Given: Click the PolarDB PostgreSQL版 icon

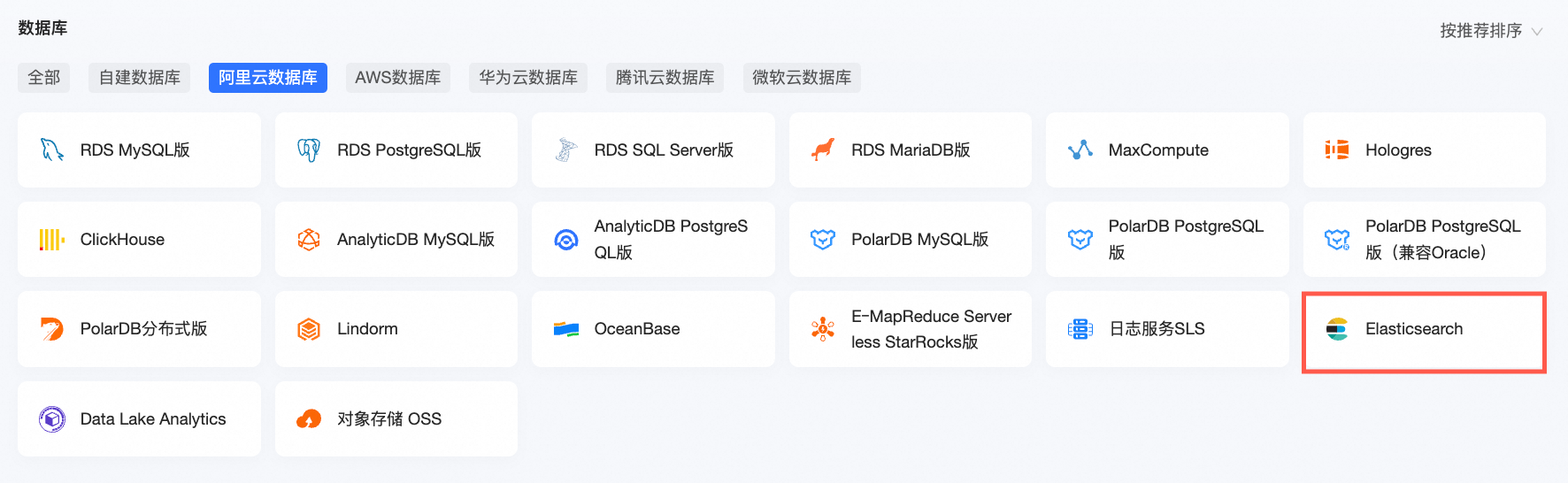Looking at the screenshot, I should pyautogui.click(x=1080, y=240).
